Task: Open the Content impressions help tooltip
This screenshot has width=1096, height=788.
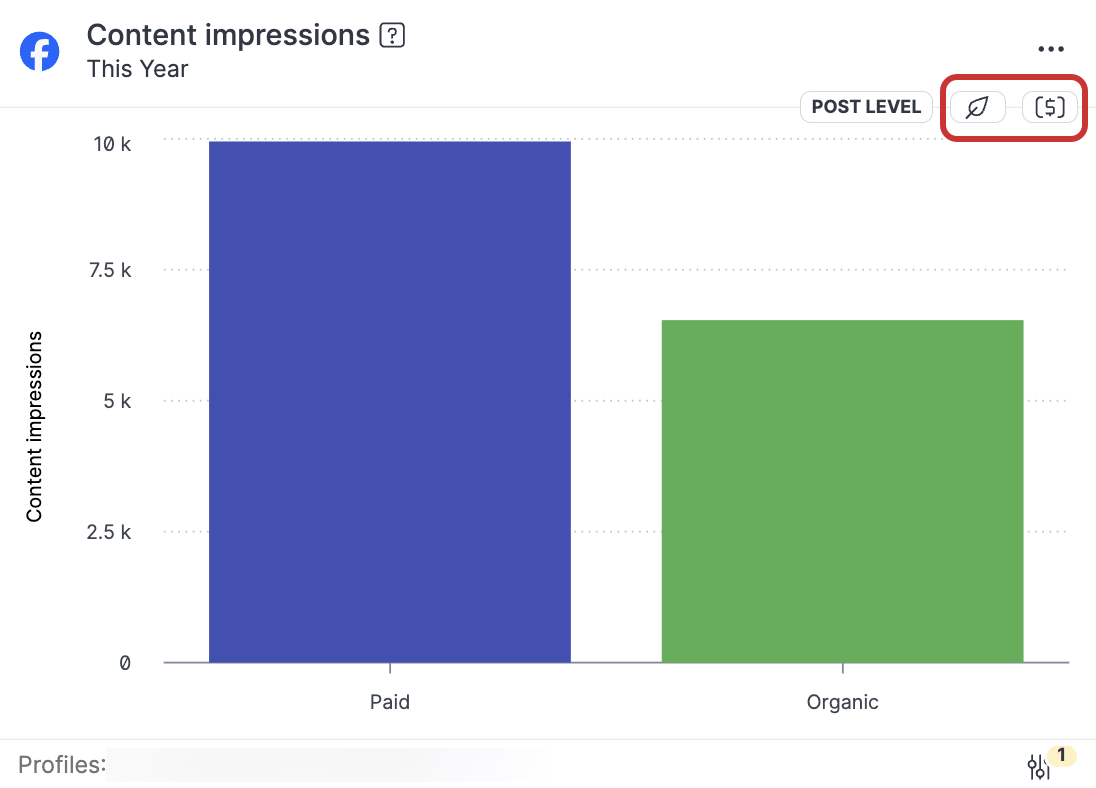Action: coord(392,34)
